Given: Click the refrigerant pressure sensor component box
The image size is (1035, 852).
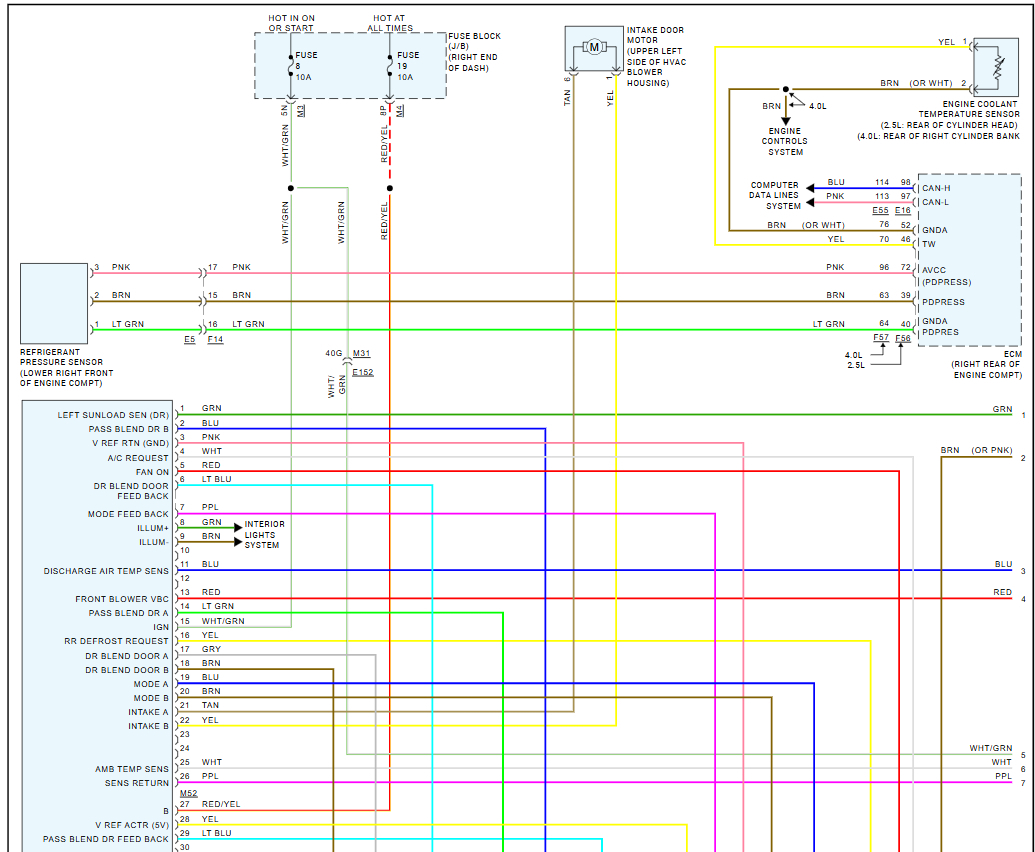Looking at the screenshot, I should pyautogui.click(x=54, y=302).
